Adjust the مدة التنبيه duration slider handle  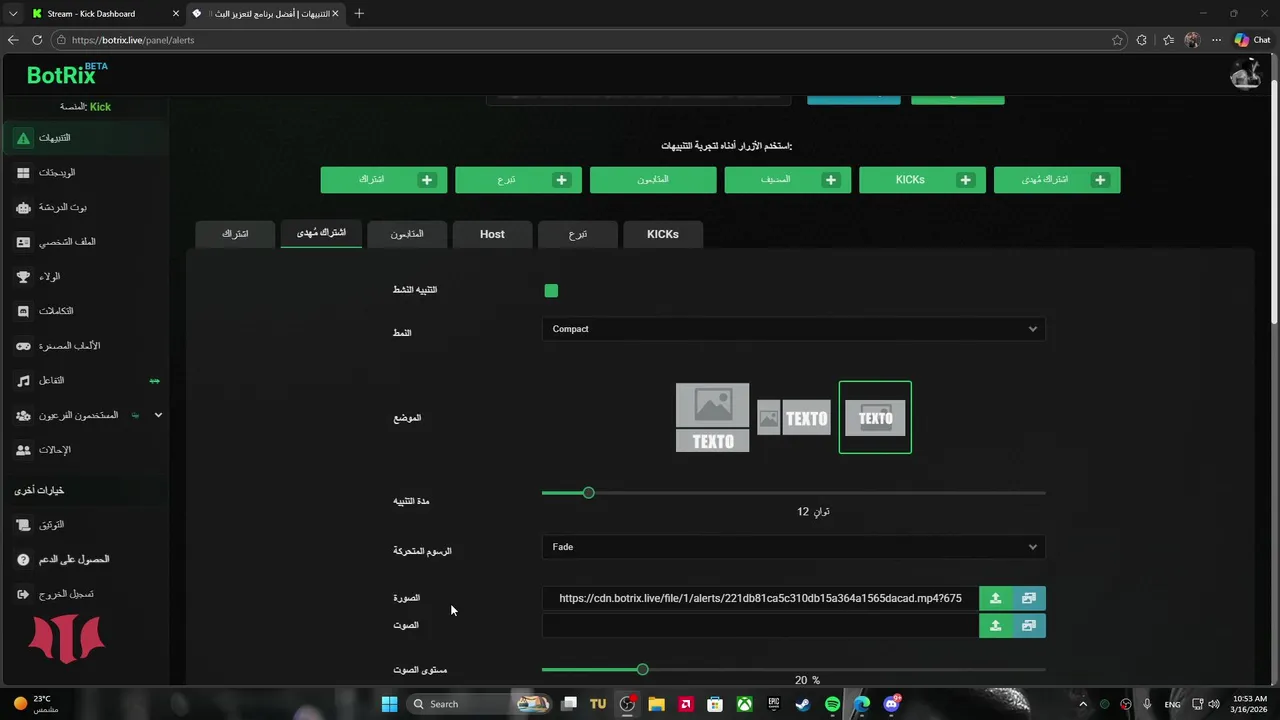point(588,493)
